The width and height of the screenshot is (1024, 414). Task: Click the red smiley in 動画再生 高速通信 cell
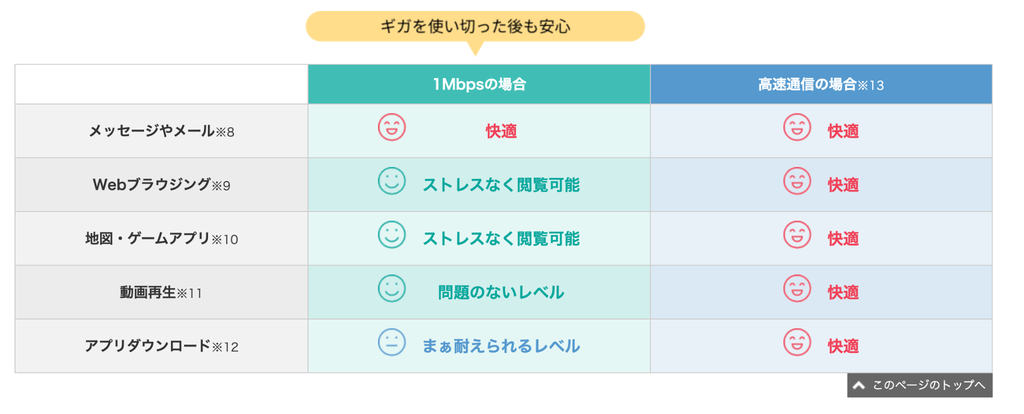click(797, 288)
